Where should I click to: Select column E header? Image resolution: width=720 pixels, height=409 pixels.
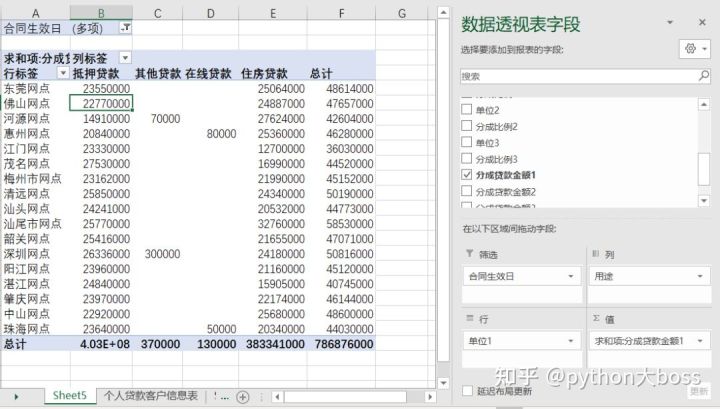click(273, 13)
